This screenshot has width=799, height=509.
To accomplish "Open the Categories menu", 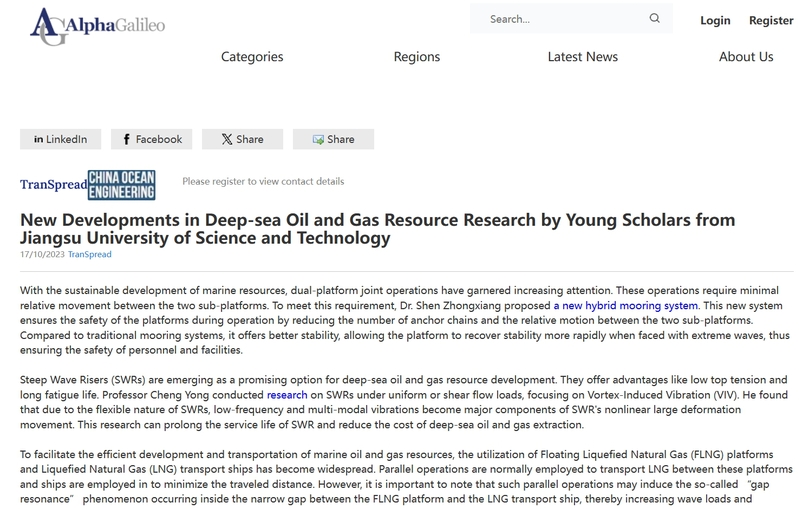I will tap(252, 57).
